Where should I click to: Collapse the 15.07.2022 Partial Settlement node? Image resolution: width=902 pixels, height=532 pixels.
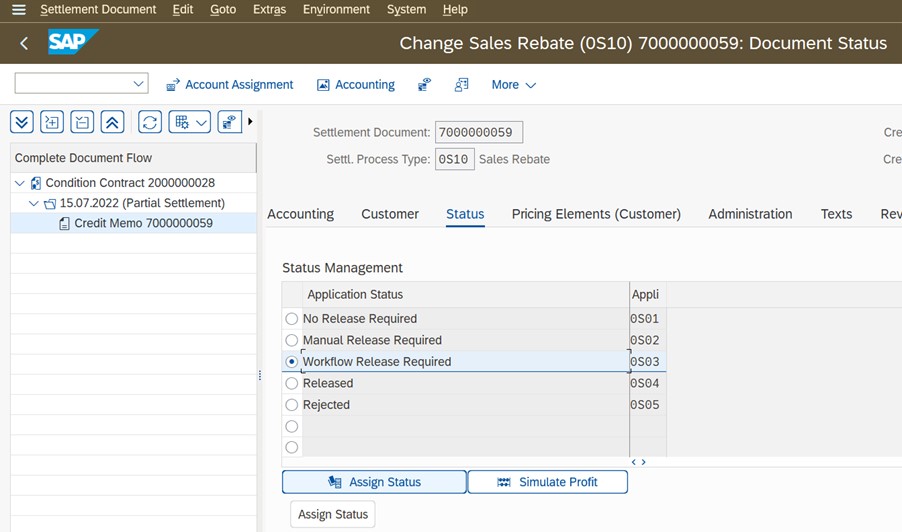(33, 203)
